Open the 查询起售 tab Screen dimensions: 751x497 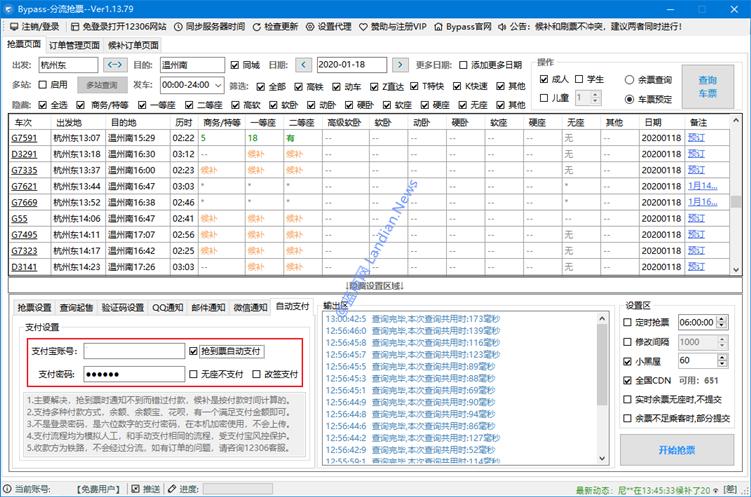tap(76, 307)
